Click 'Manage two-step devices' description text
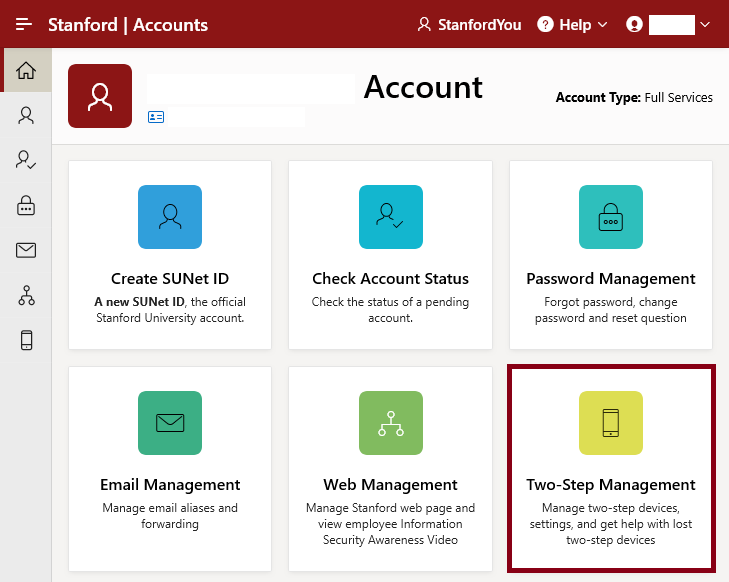Image resolution: width=729 pixels, height=582 pixels. (611, 523)
